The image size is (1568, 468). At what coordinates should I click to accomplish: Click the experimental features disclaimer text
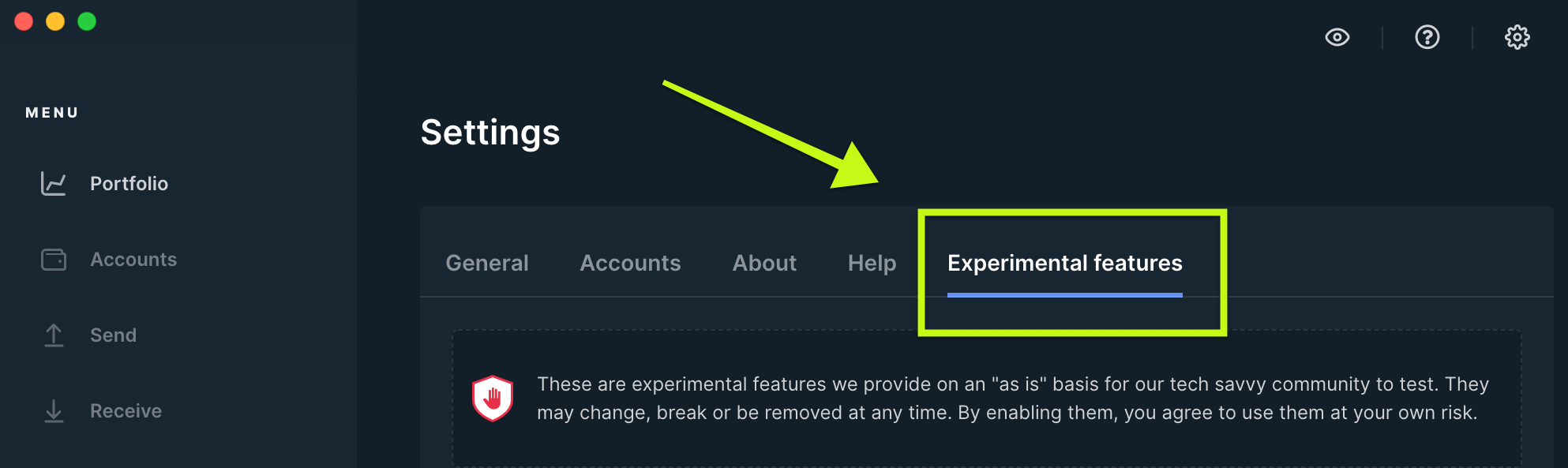tap(1013, 399)
